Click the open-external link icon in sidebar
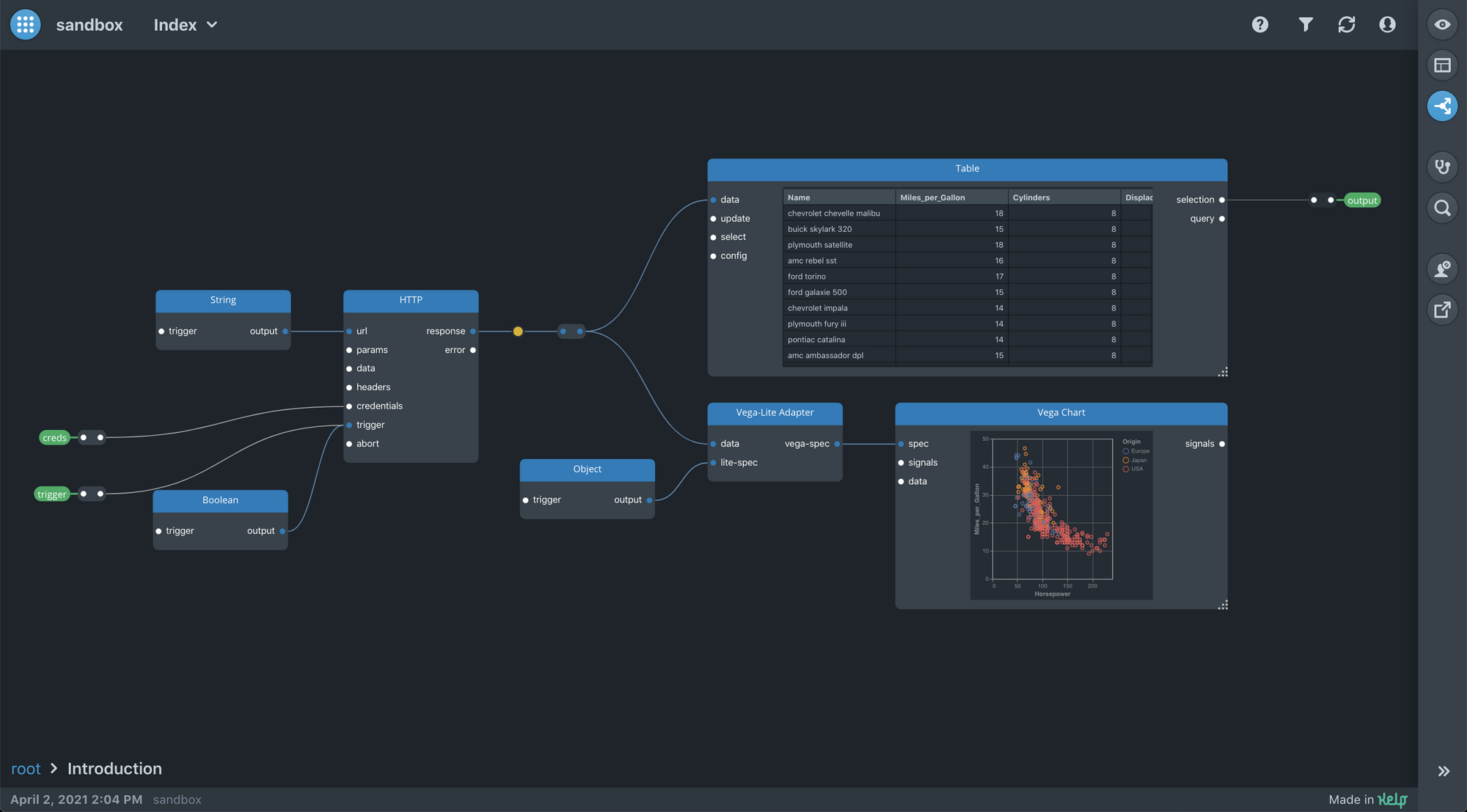This screenshot has height=812, width=1467. pos(1442,310)
